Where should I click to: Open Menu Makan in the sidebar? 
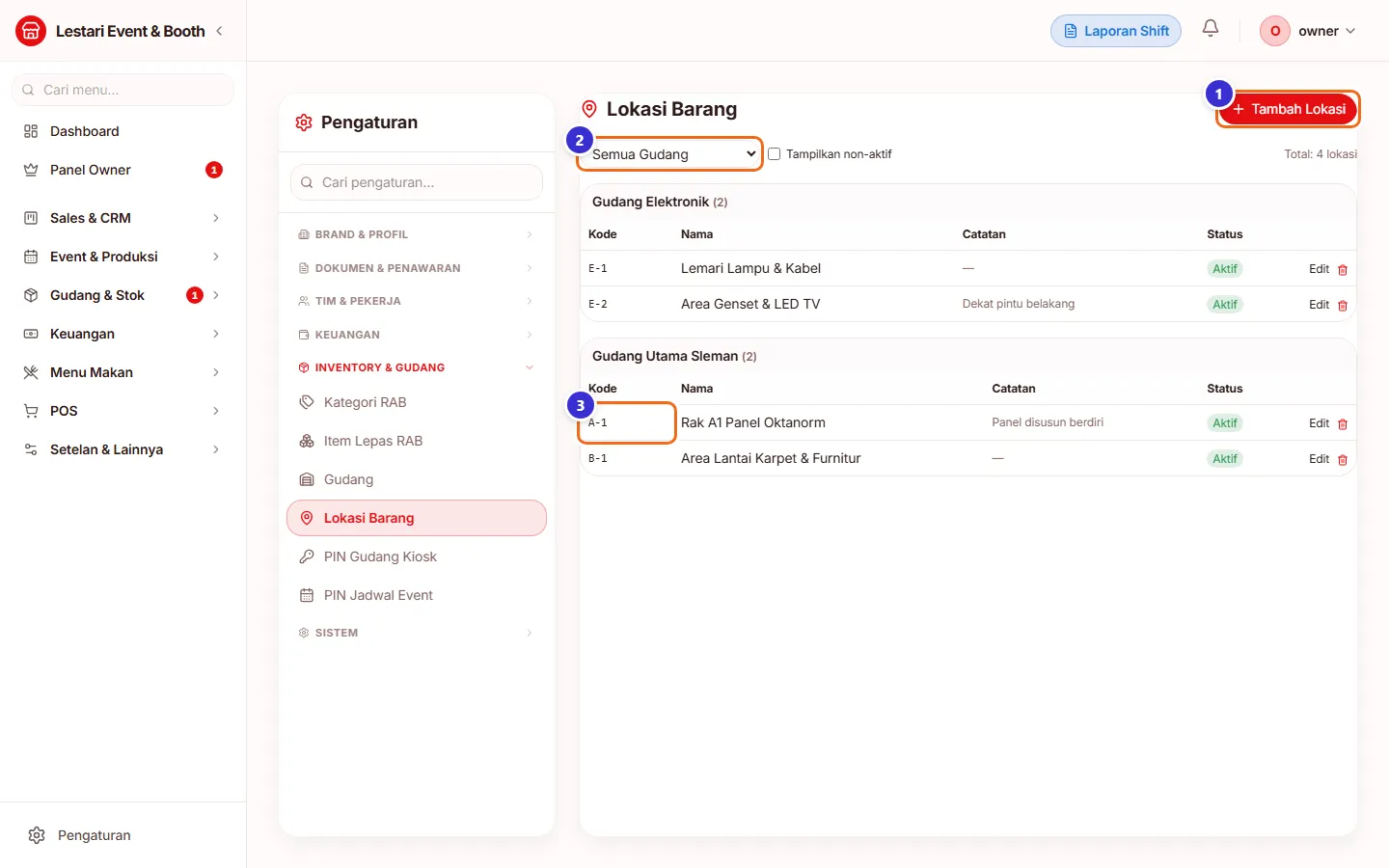point(123,372)
